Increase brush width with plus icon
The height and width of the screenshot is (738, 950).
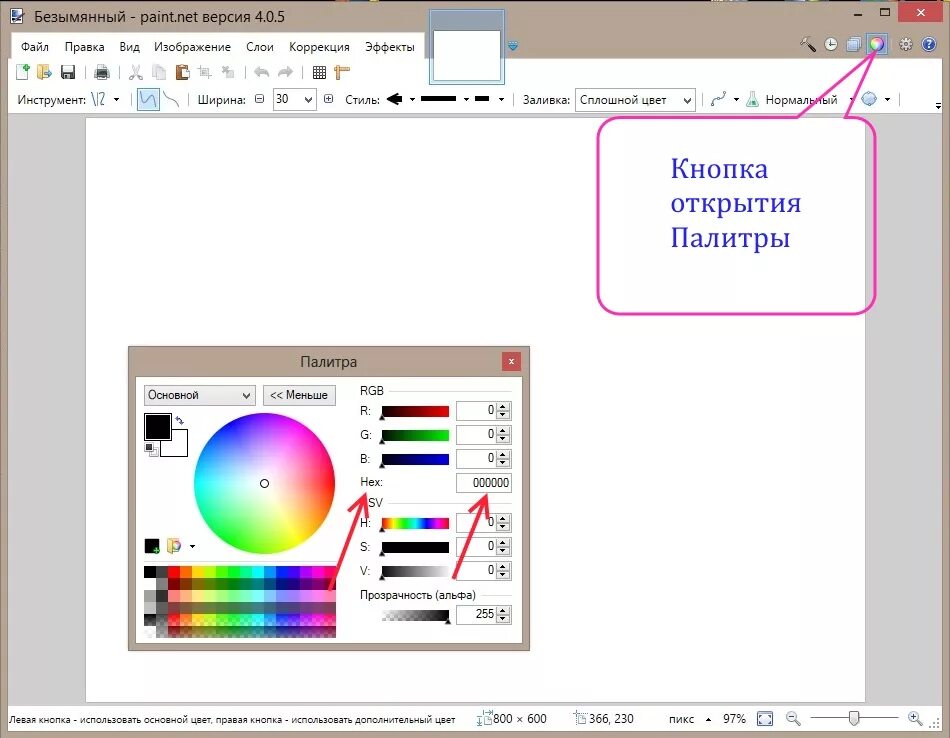coord(328,99)
